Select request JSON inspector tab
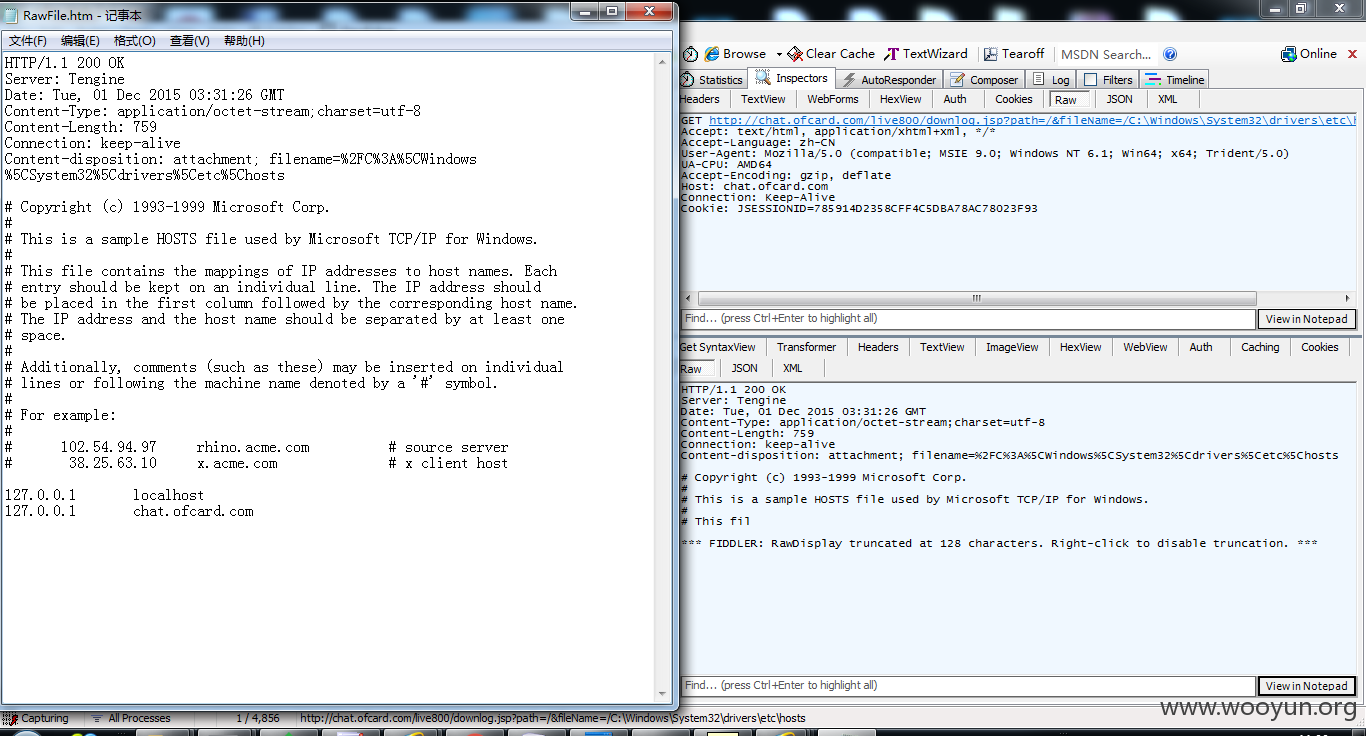The width and height of the screenshot is (1366, 736). 1119,99
